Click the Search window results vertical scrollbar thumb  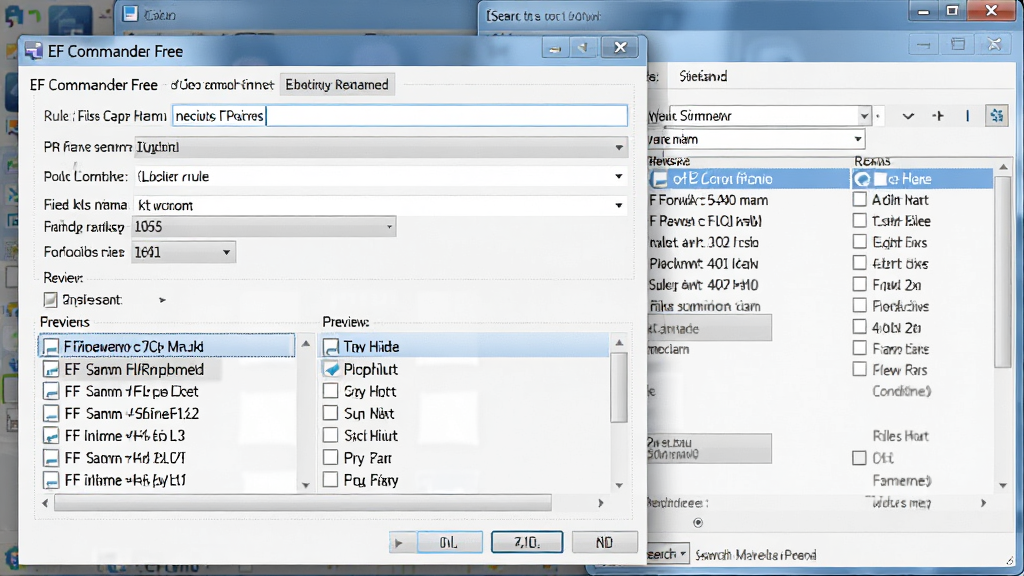click(1003, 270)
